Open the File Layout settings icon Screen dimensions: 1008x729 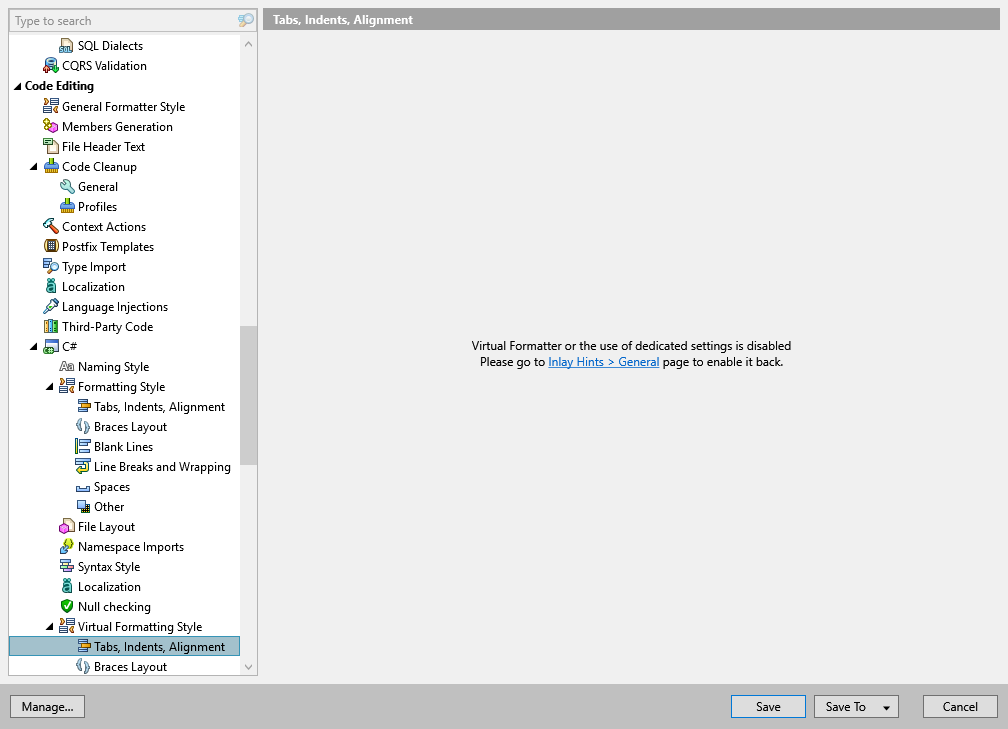(x=67, y=526)
